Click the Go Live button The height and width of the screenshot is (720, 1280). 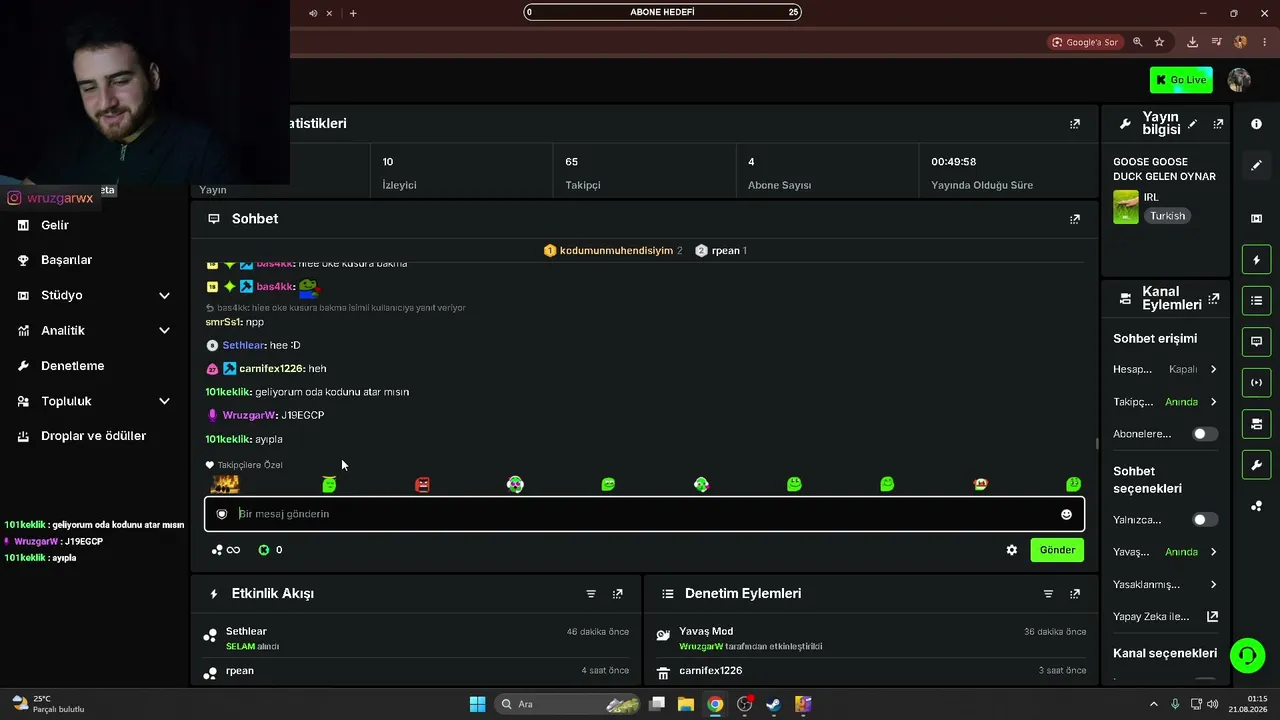pos(1181,80)
